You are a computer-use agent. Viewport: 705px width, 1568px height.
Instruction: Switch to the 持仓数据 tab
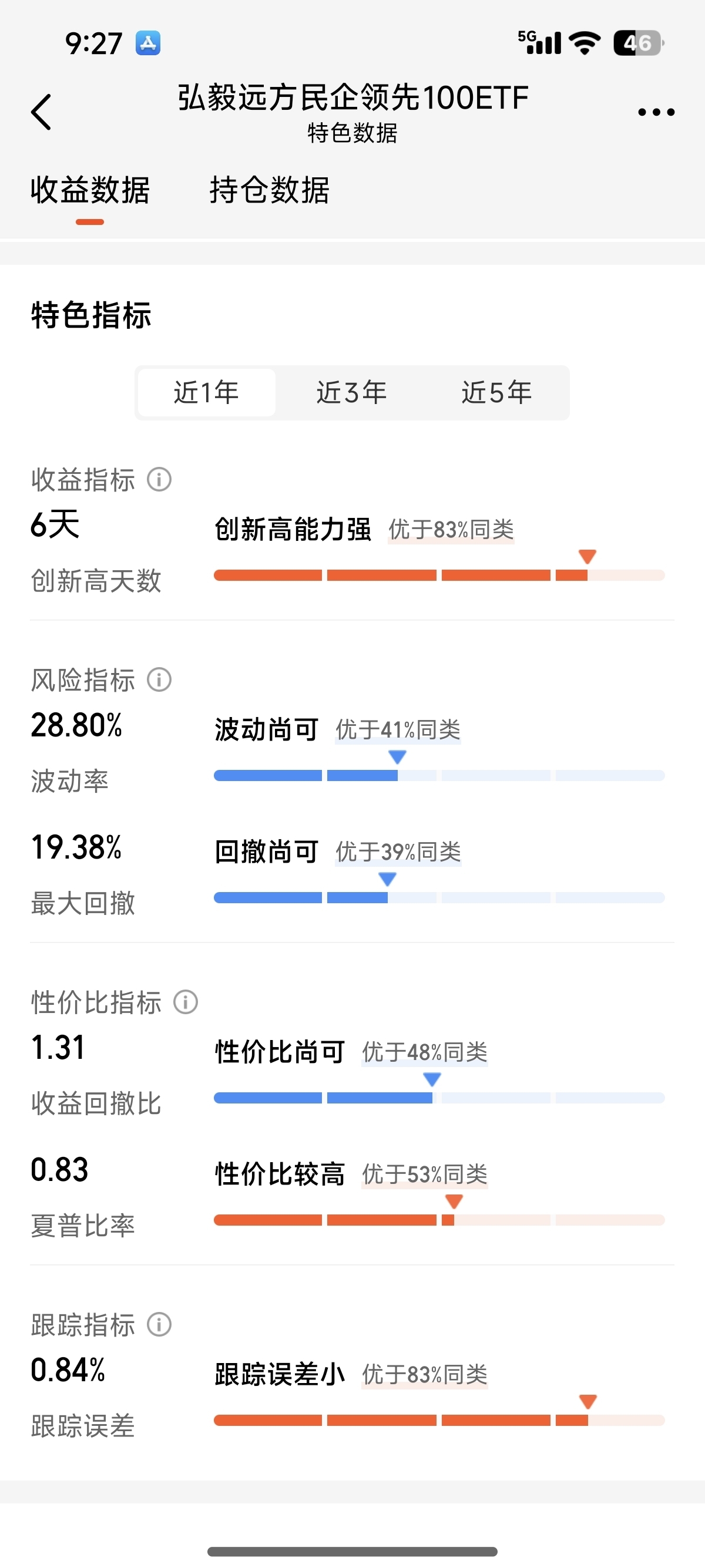point(270,190)
